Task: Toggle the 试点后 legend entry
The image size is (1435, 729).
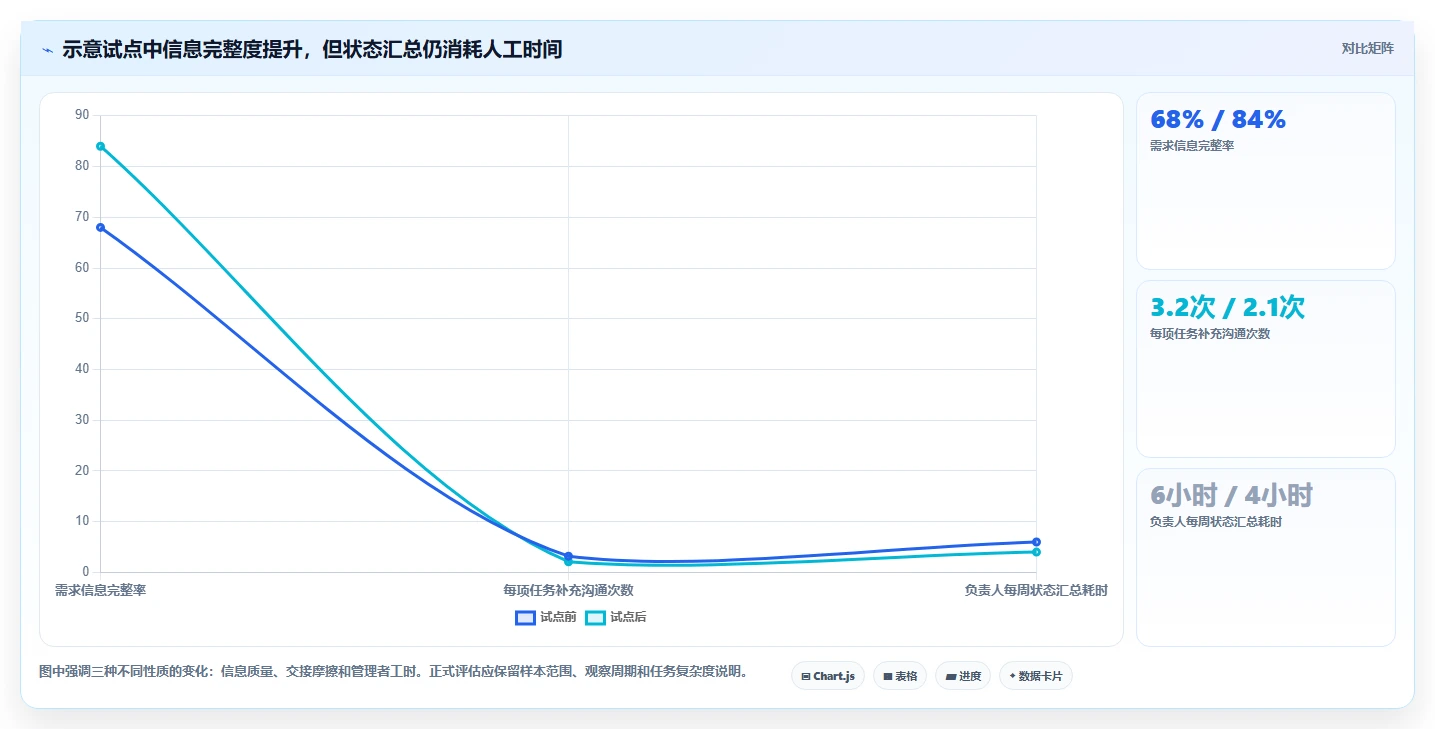Action: click(616, 617)
